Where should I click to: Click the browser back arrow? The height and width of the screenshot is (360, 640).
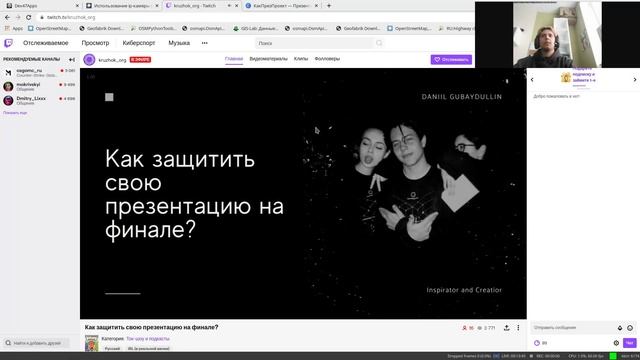pyautogui.click(x=7, y=17)
